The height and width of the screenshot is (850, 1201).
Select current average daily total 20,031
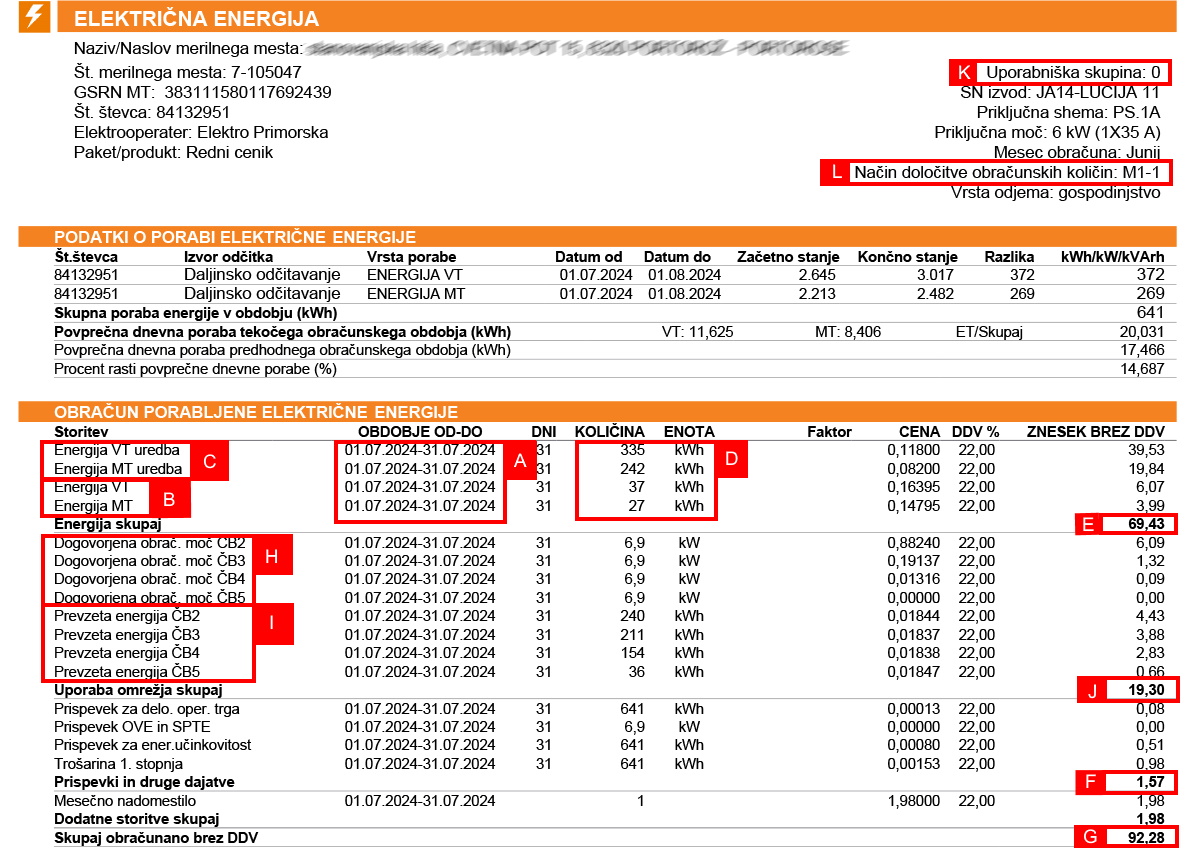1141,332
